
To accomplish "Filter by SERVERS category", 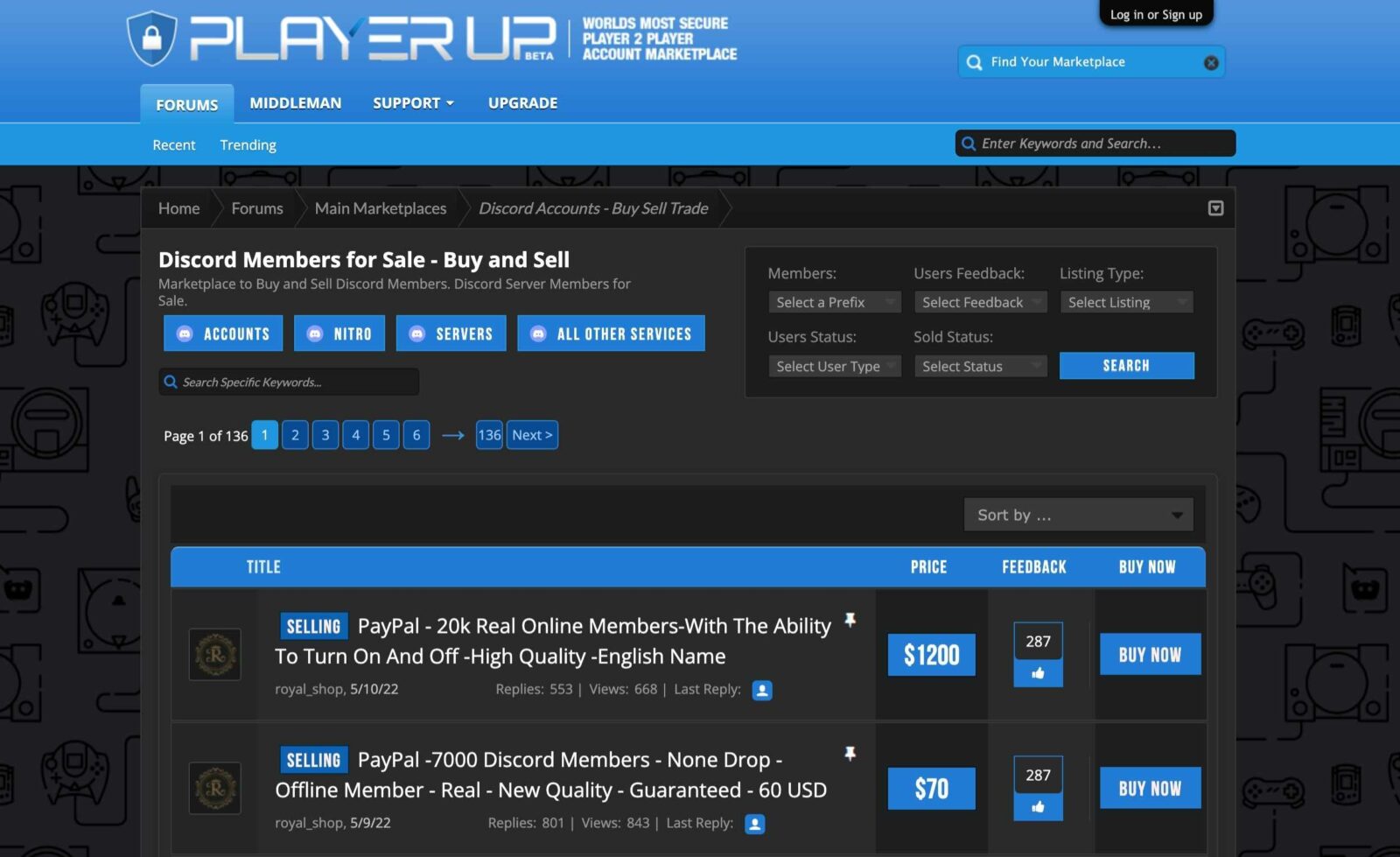I will 451,334.
